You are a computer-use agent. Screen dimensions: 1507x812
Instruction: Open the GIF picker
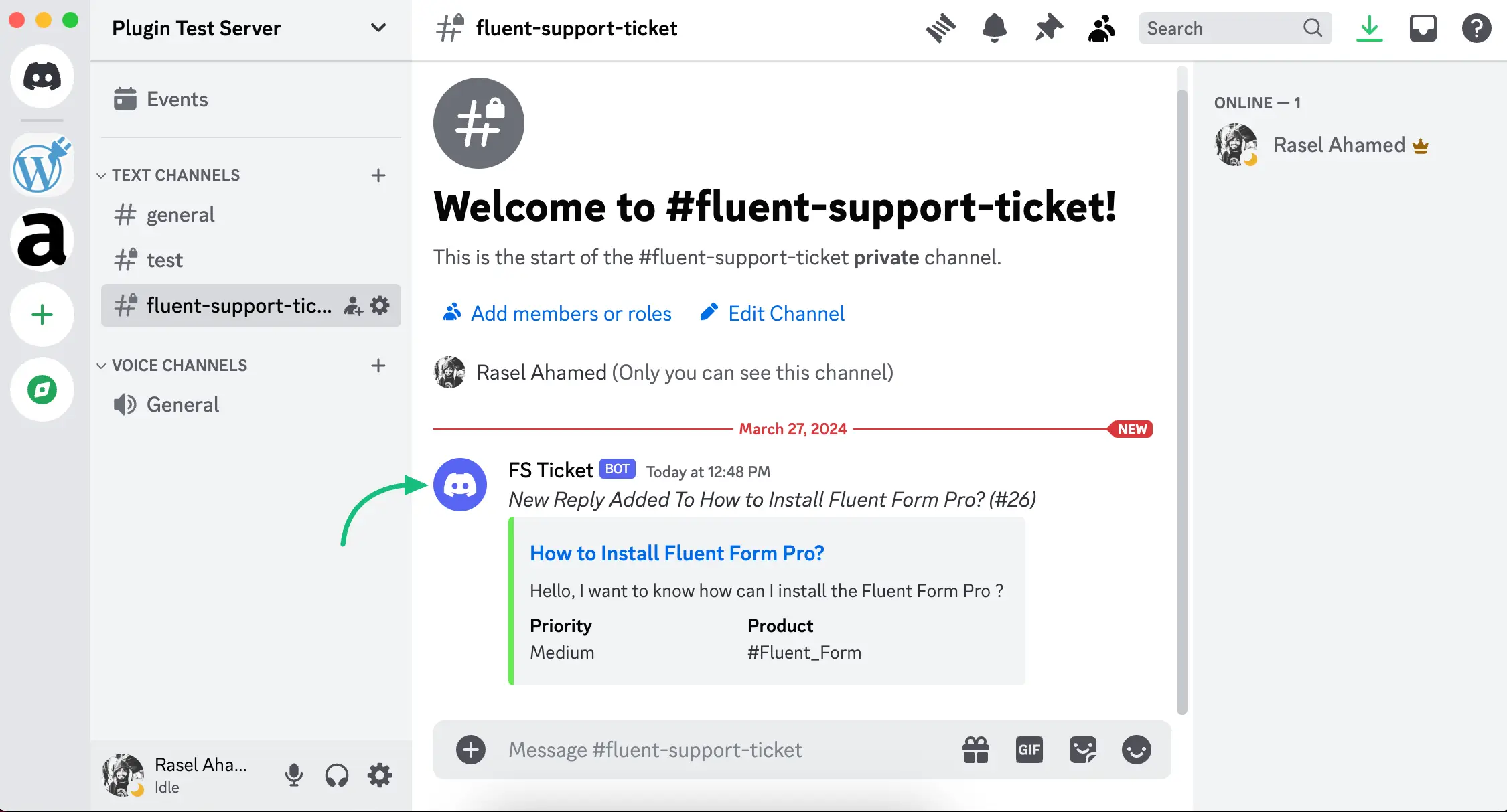pyautogui.click(x=1029, y=750)
